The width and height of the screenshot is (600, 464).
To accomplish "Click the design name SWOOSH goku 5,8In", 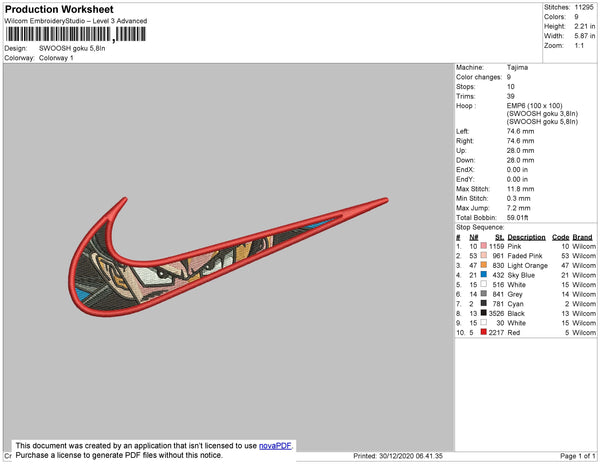I will pyautogui.click(x=72, y=49).
